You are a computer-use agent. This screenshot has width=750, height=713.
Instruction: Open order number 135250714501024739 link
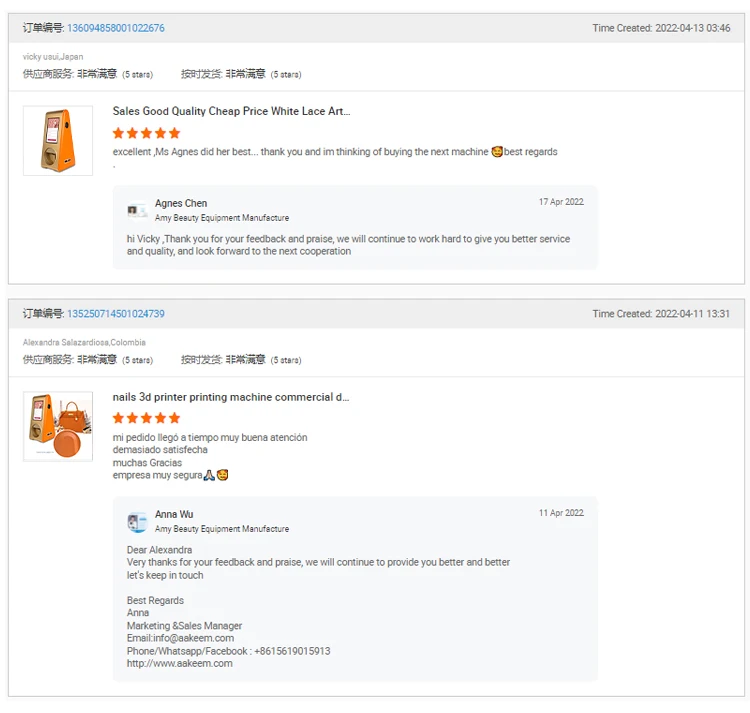[115, 314]
